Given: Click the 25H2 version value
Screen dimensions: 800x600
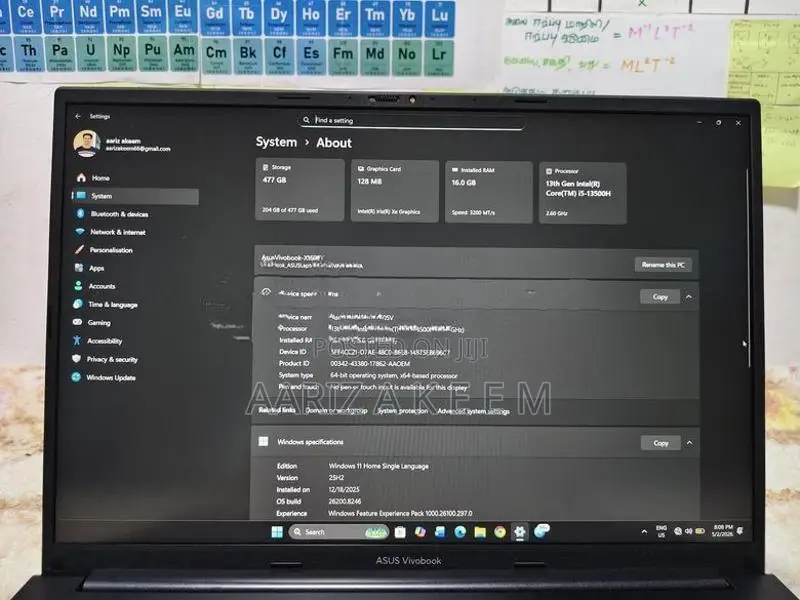Looking at the screenshot, I should pos(336,478).
